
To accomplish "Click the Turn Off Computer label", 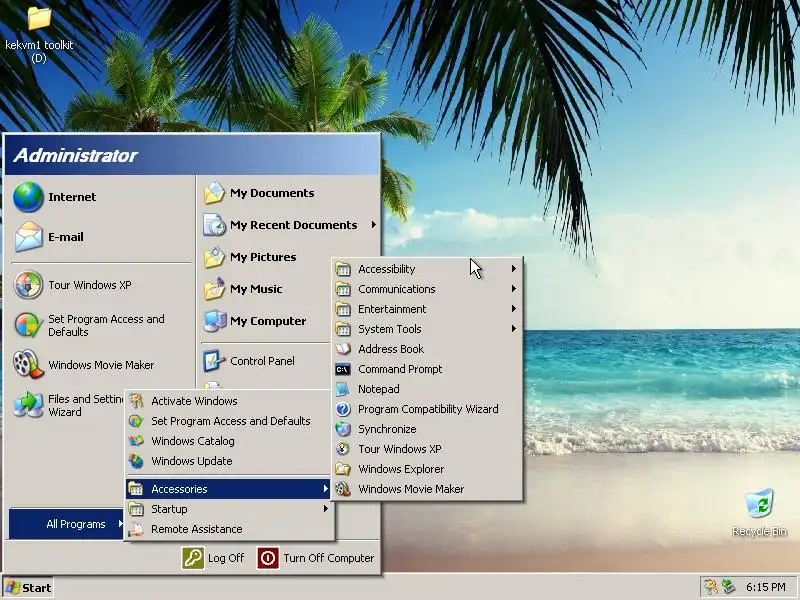I will click(x=329, y=558).
